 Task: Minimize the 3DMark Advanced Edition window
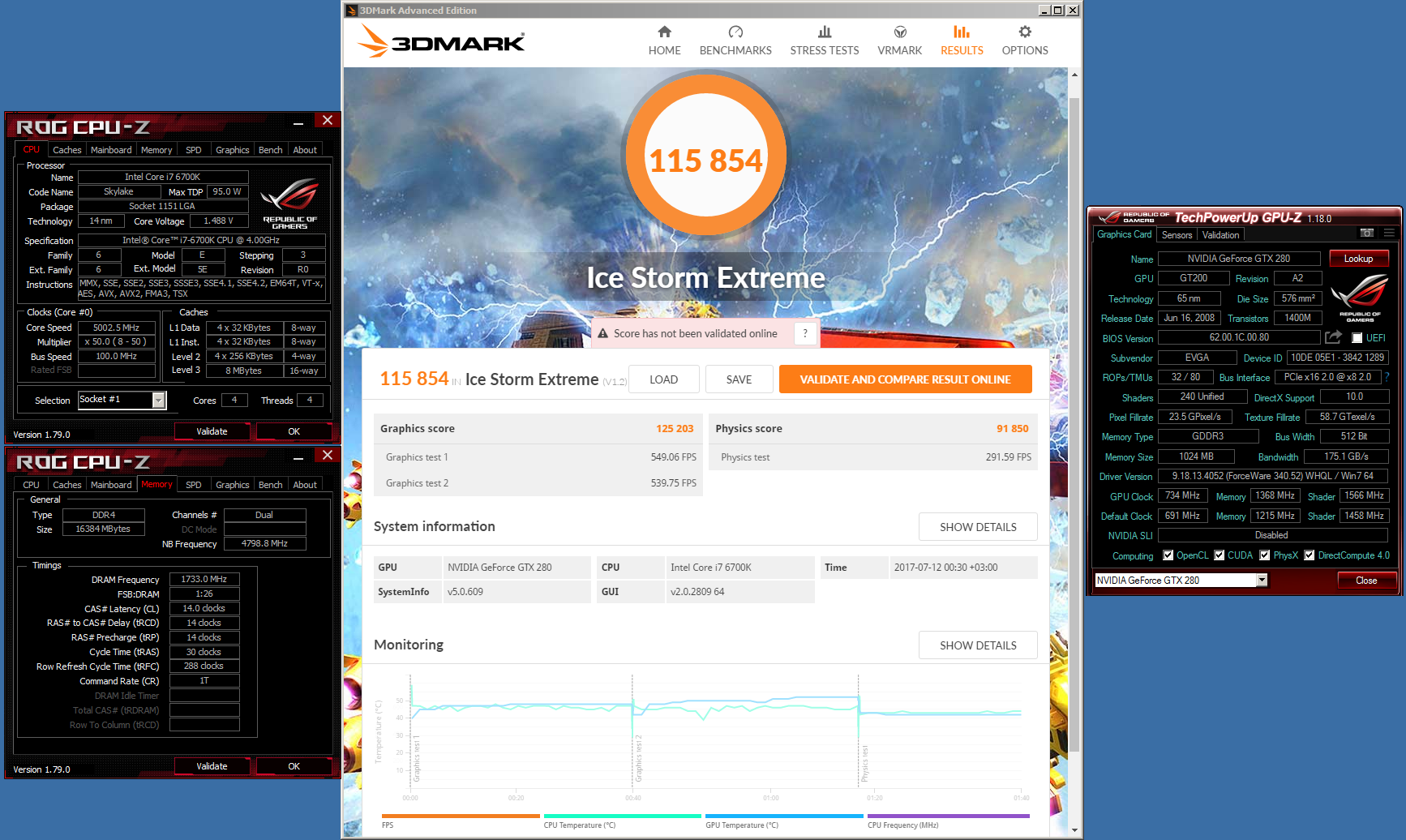1044,11
